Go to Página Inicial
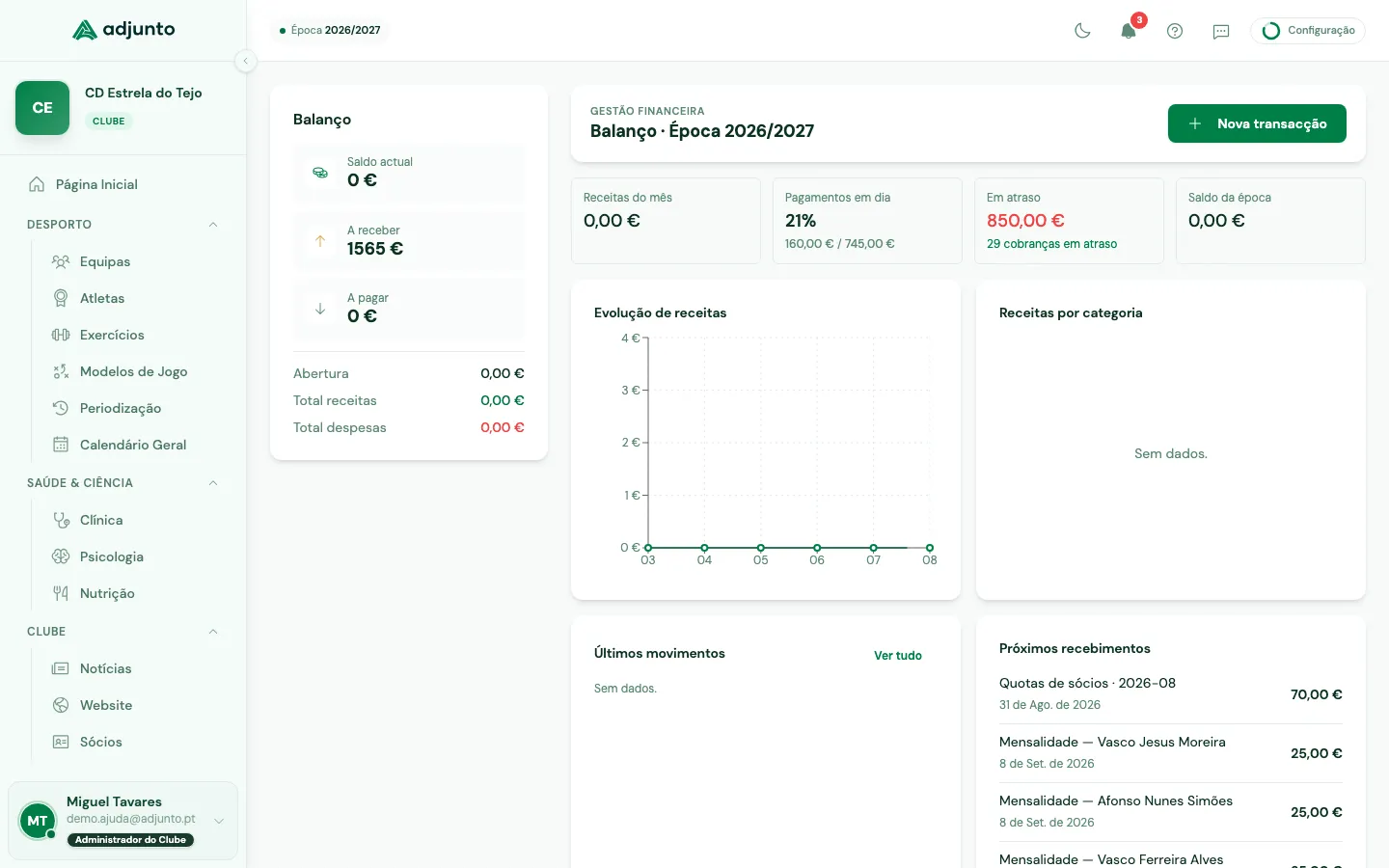1389x868 pixels. (x=123, y=184)
